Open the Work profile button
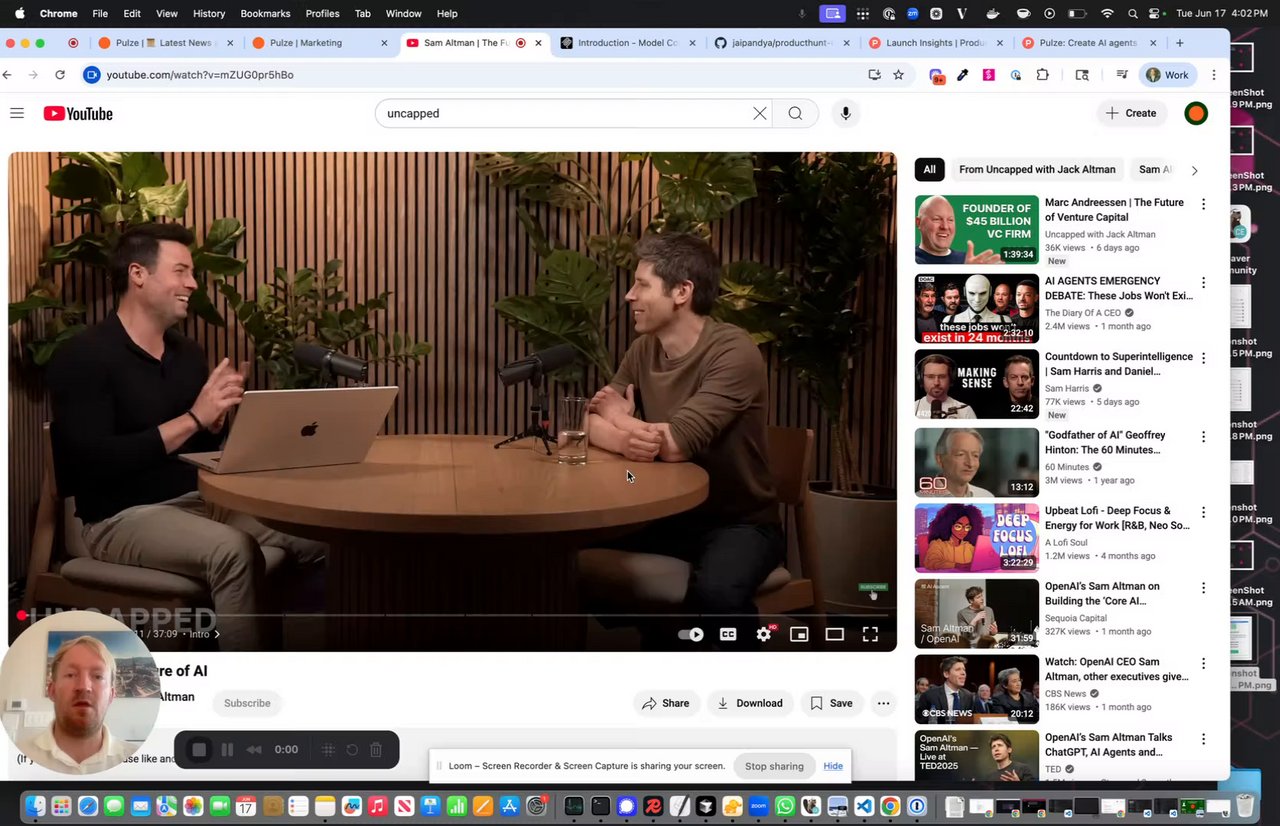The width and height of the screenshot is (1280, 826). (x=1168, y=75)
